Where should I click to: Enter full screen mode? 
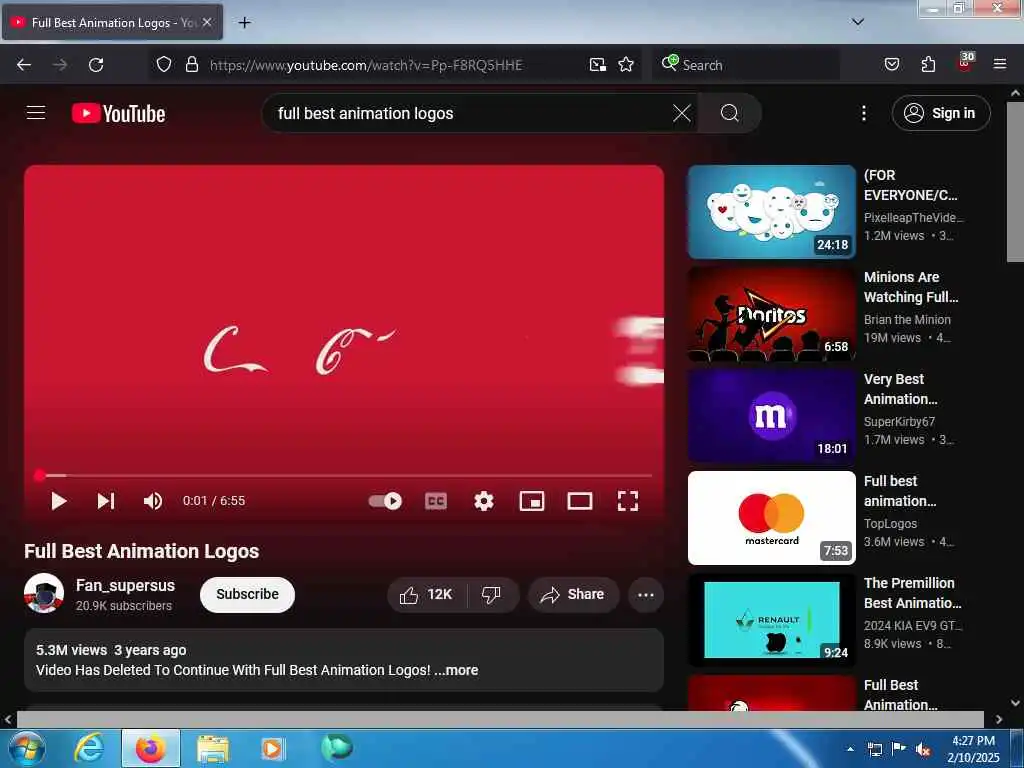[x=628, y=501]
